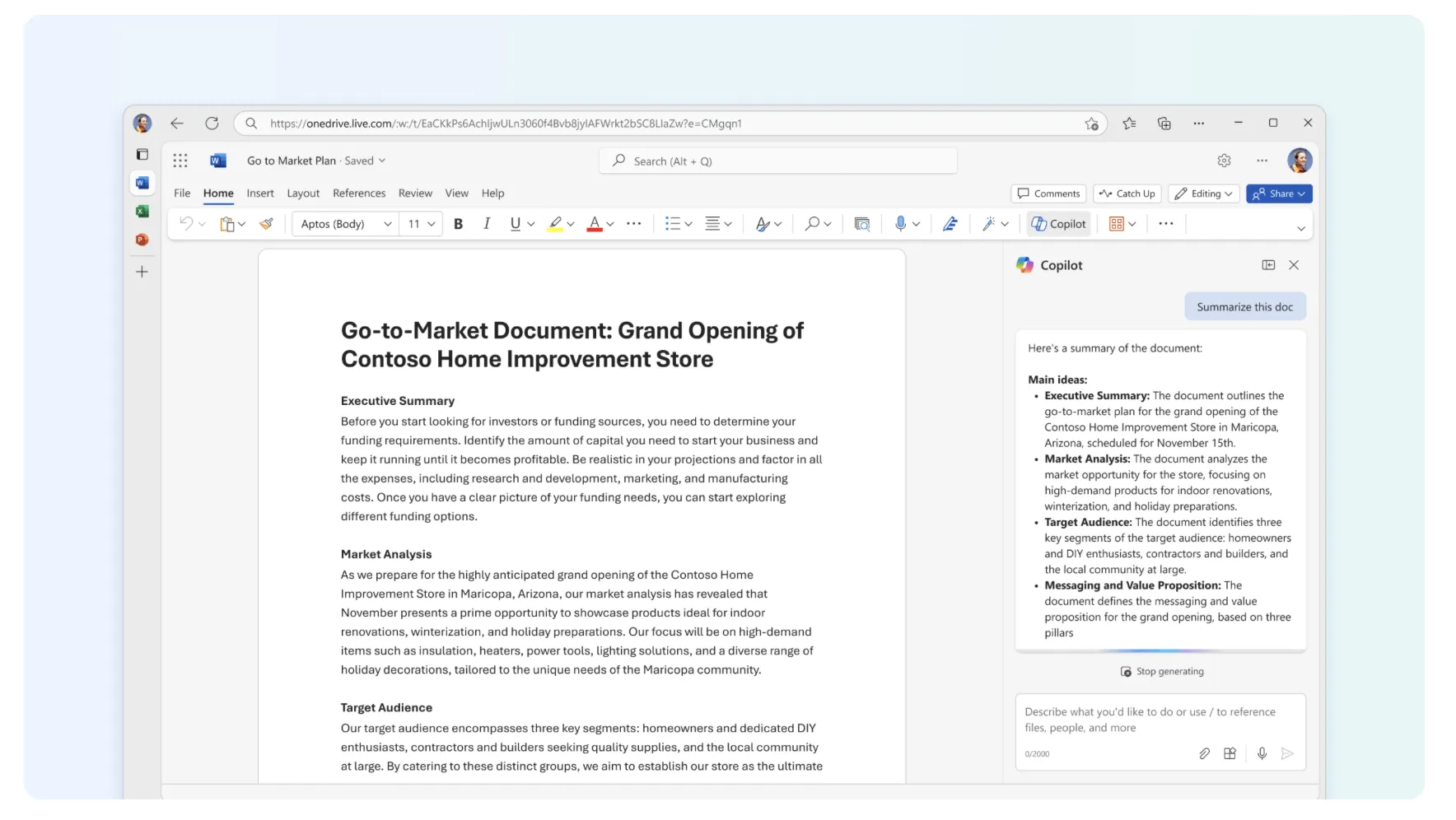Open browser collections icon
Screen dimensions: 1456x820
1164,123
